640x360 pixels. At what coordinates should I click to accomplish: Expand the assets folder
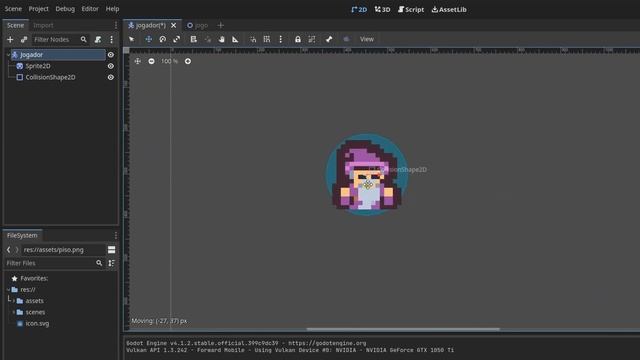(13, 301)
